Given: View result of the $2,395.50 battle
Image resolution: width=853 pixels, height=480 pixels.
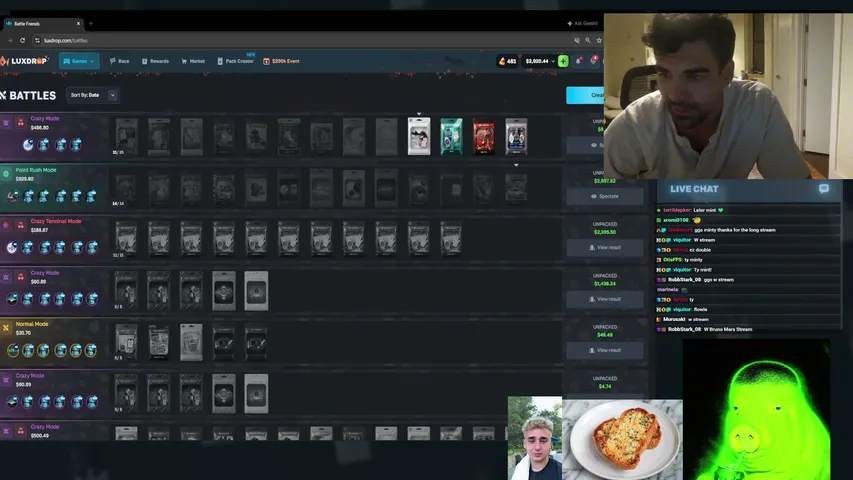Looking at the screenshot, I should coord(605,247).
